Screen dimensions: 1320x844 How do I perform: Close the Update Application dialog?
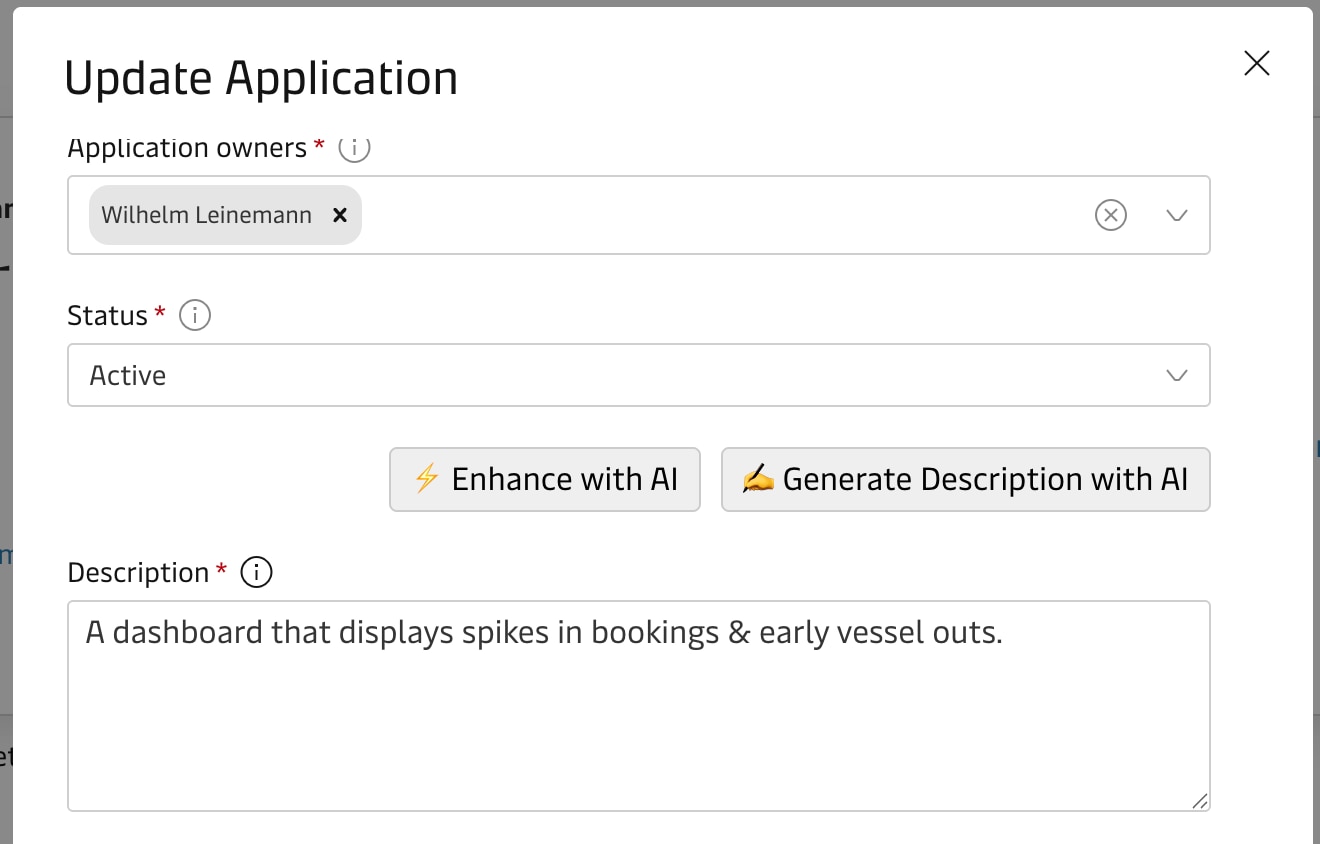[1256, 64]
